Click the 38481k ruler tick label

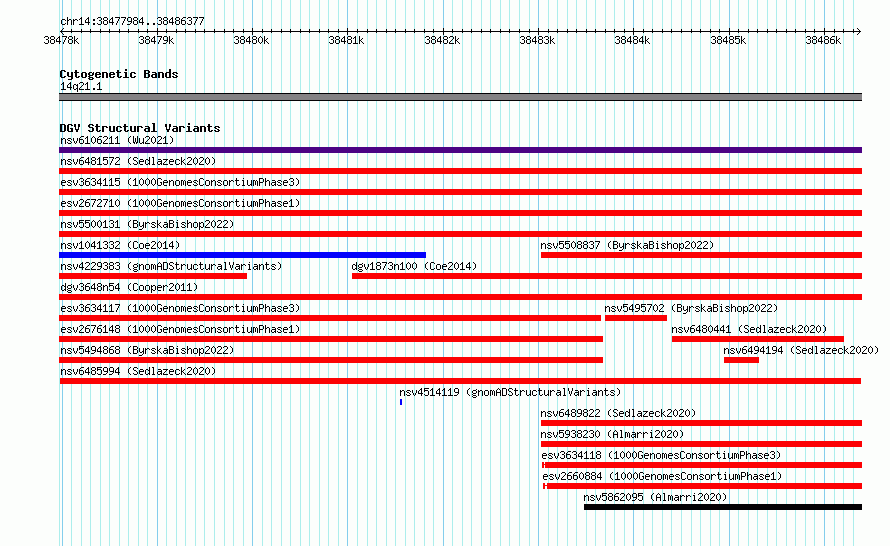346,40
